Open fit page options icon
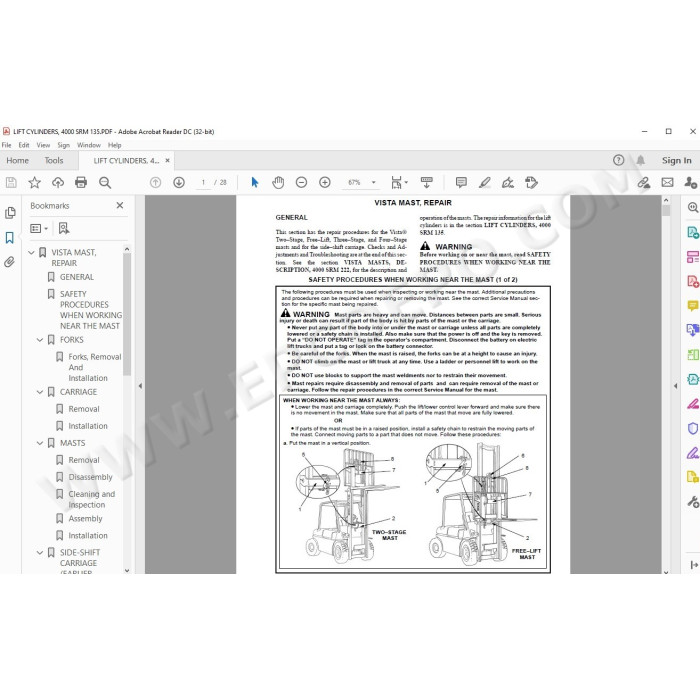Screen dimensions: 700x700 [x=399, y=182]
